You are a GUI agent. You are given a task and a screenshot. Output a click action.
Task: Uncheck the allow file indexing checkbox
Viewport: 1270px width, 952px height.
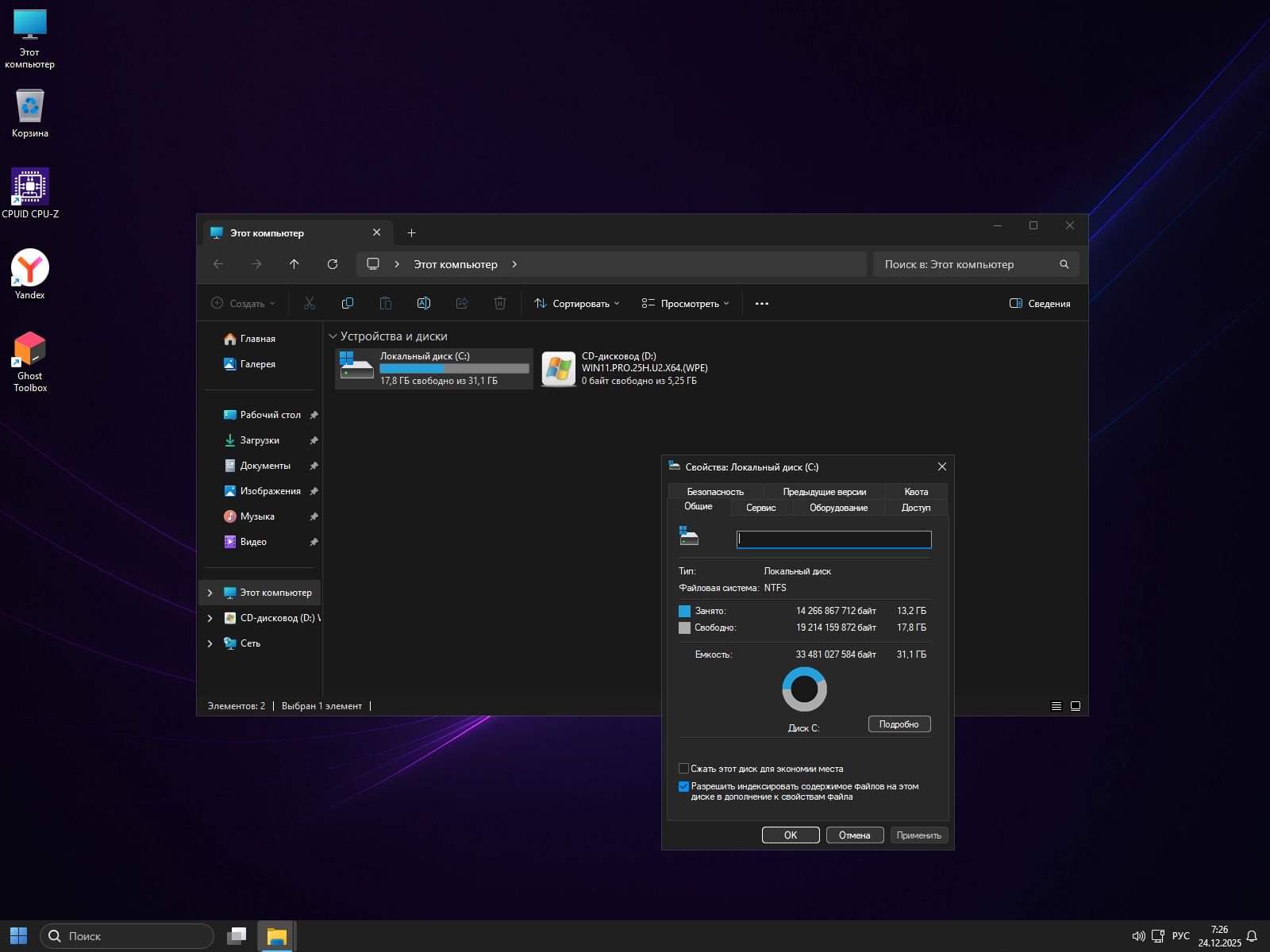[683, 787]
